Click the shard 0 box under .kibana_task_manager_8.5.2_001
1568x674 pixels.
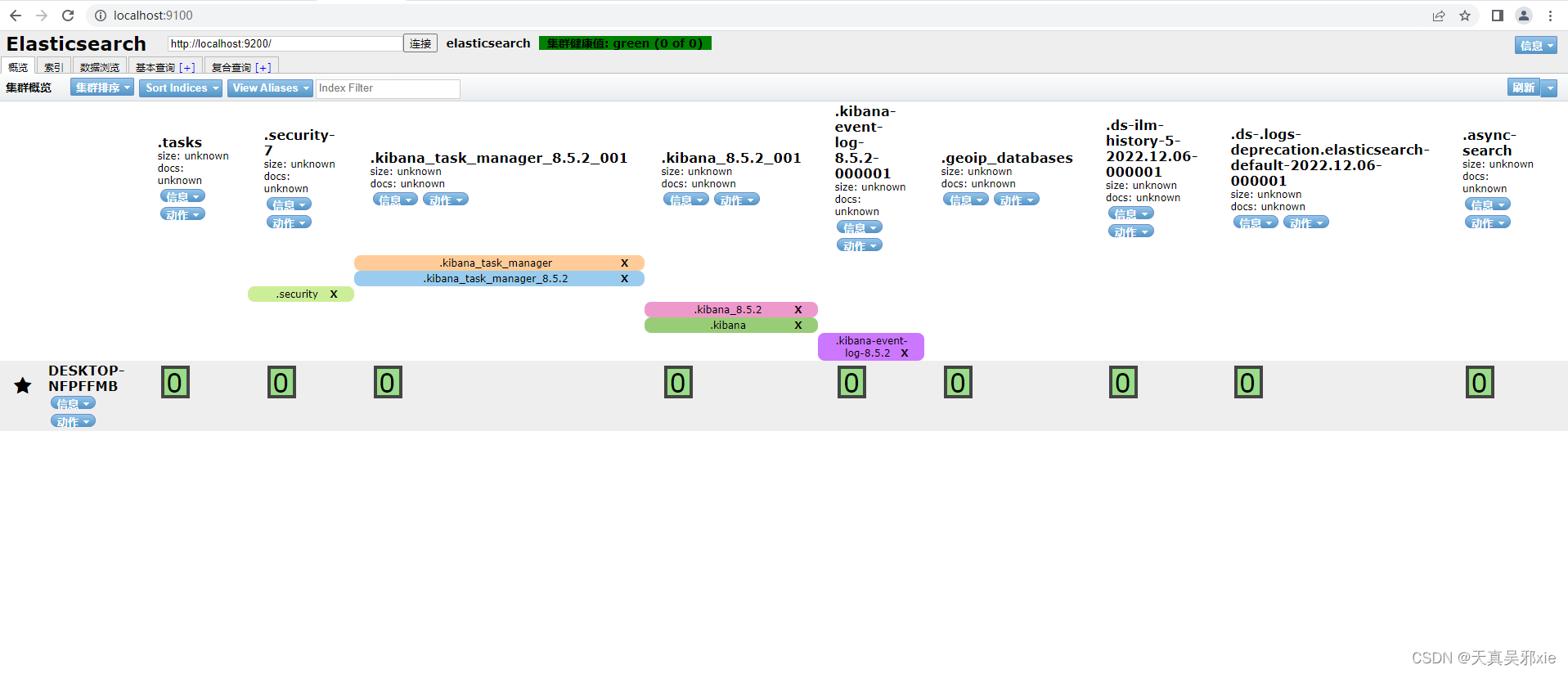(x=388, y=382)
